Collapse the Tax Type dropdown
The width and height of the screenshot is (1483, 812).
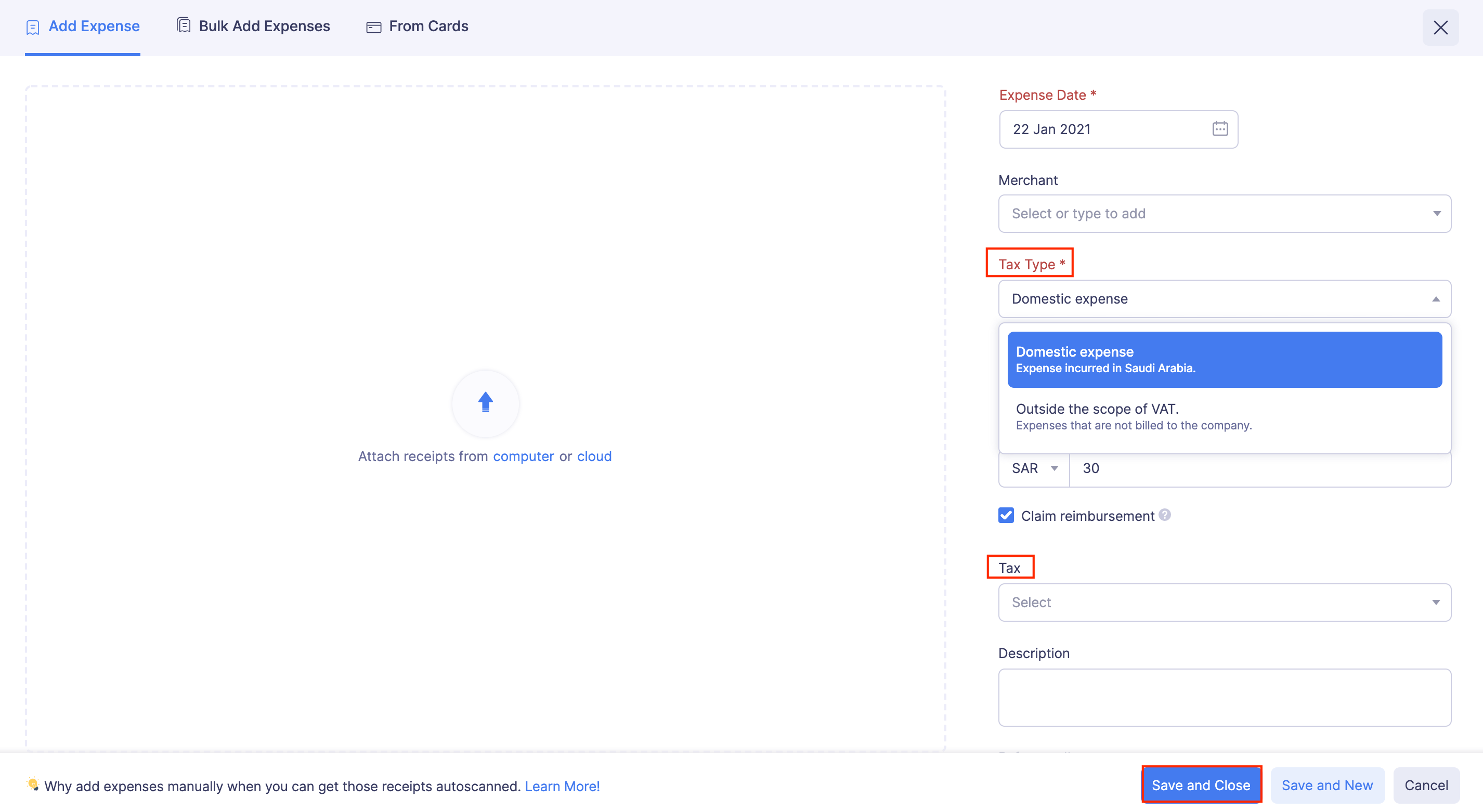click(1435, 299)
